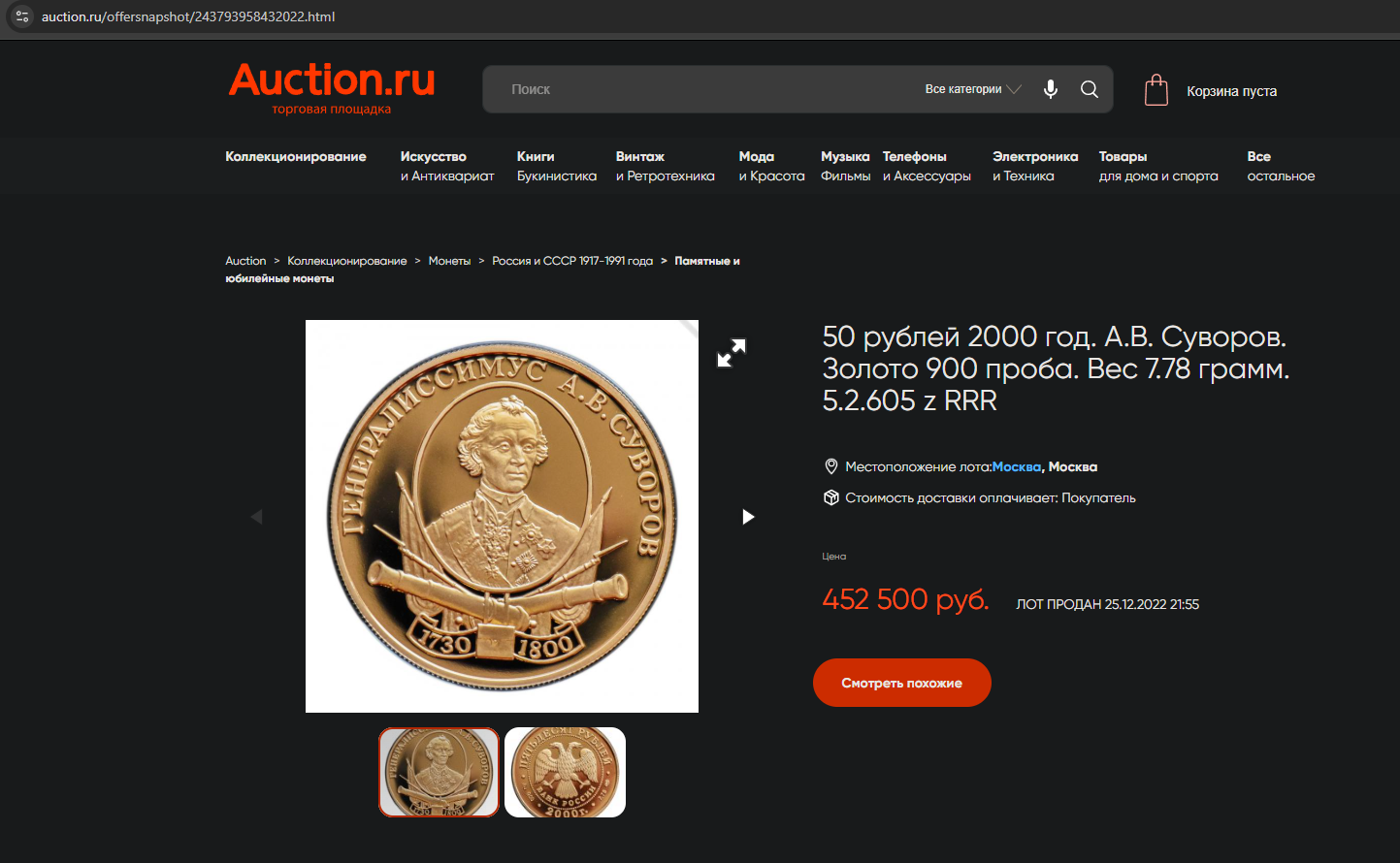The width and height of the screenshot is (1400, 863).
Task: Show next coin photo with right arrow
Action: [748, 517]
